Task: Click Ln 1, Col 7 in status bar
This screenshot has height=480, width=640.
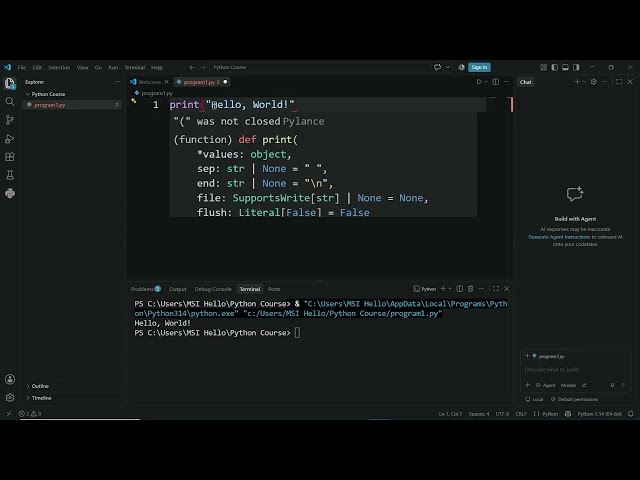Action: click(450, 413)
